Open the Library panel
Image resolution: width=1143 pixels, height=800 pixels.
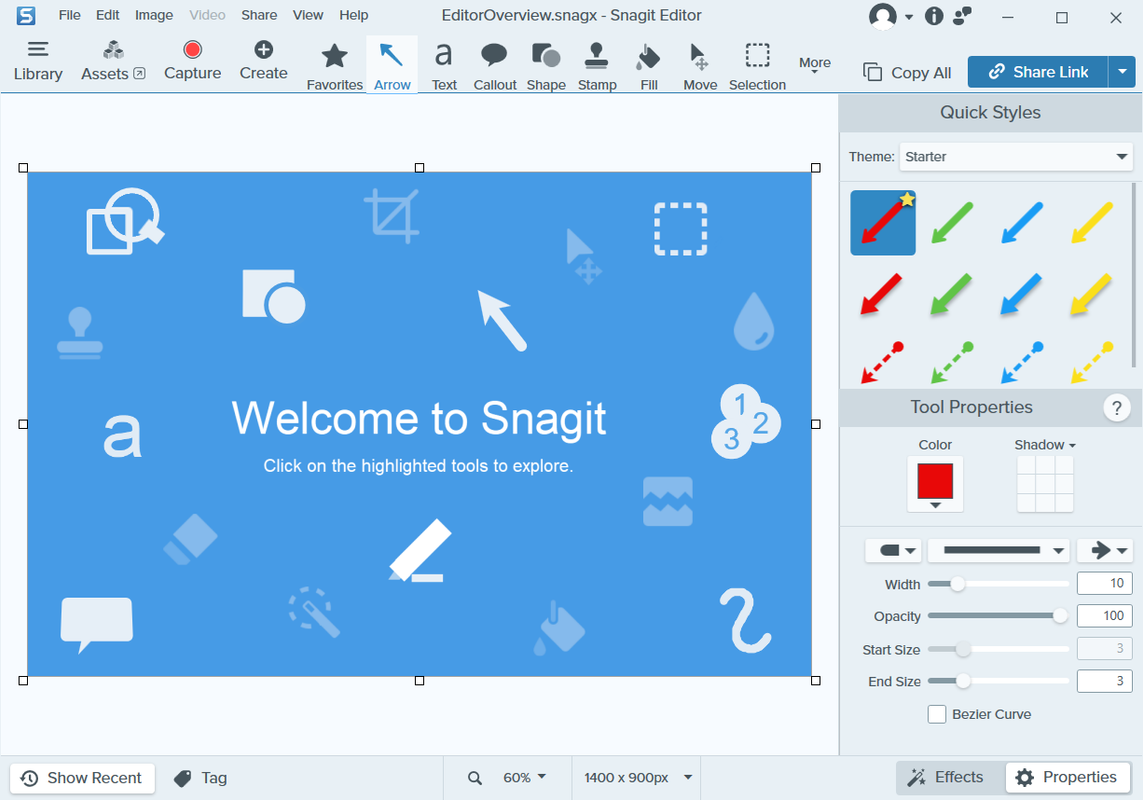click(38, 61)
